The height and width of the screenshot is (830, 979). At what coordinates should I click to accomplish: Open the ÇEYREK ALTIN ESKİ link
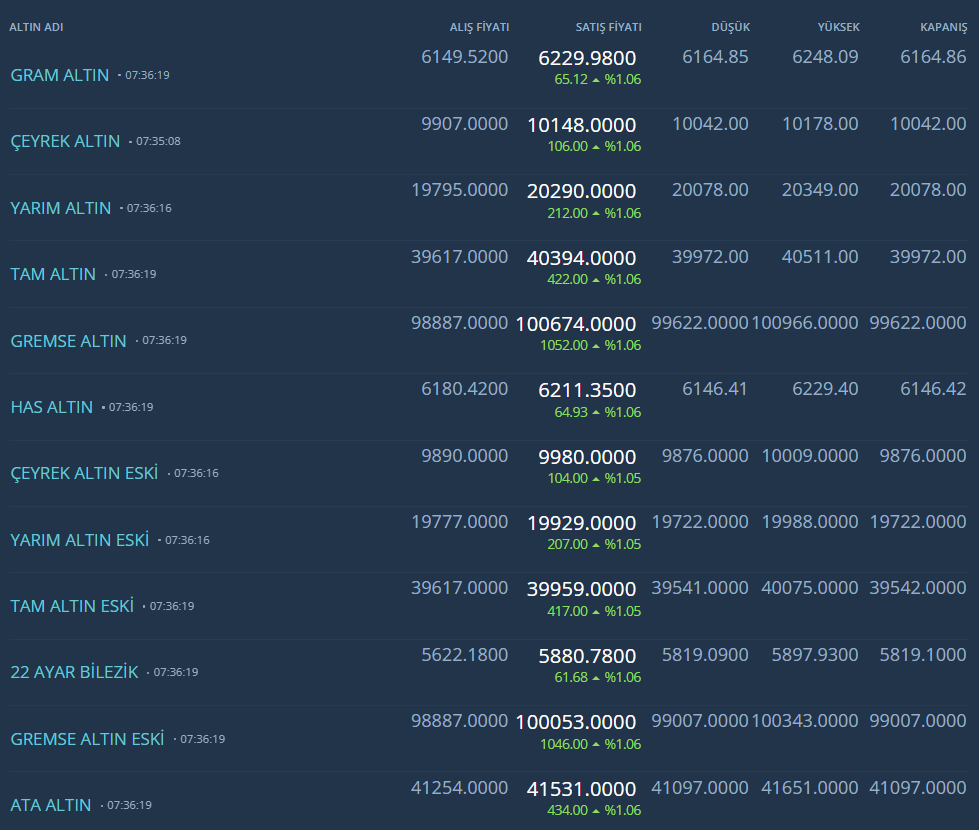point(84,473)
